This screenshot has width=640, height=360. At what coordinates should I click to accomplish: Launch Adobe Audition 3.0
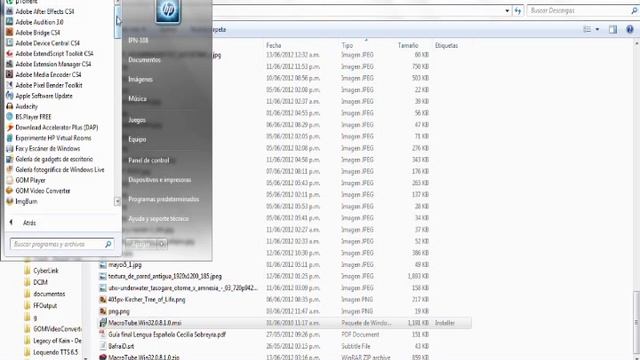tap(35, 22)
